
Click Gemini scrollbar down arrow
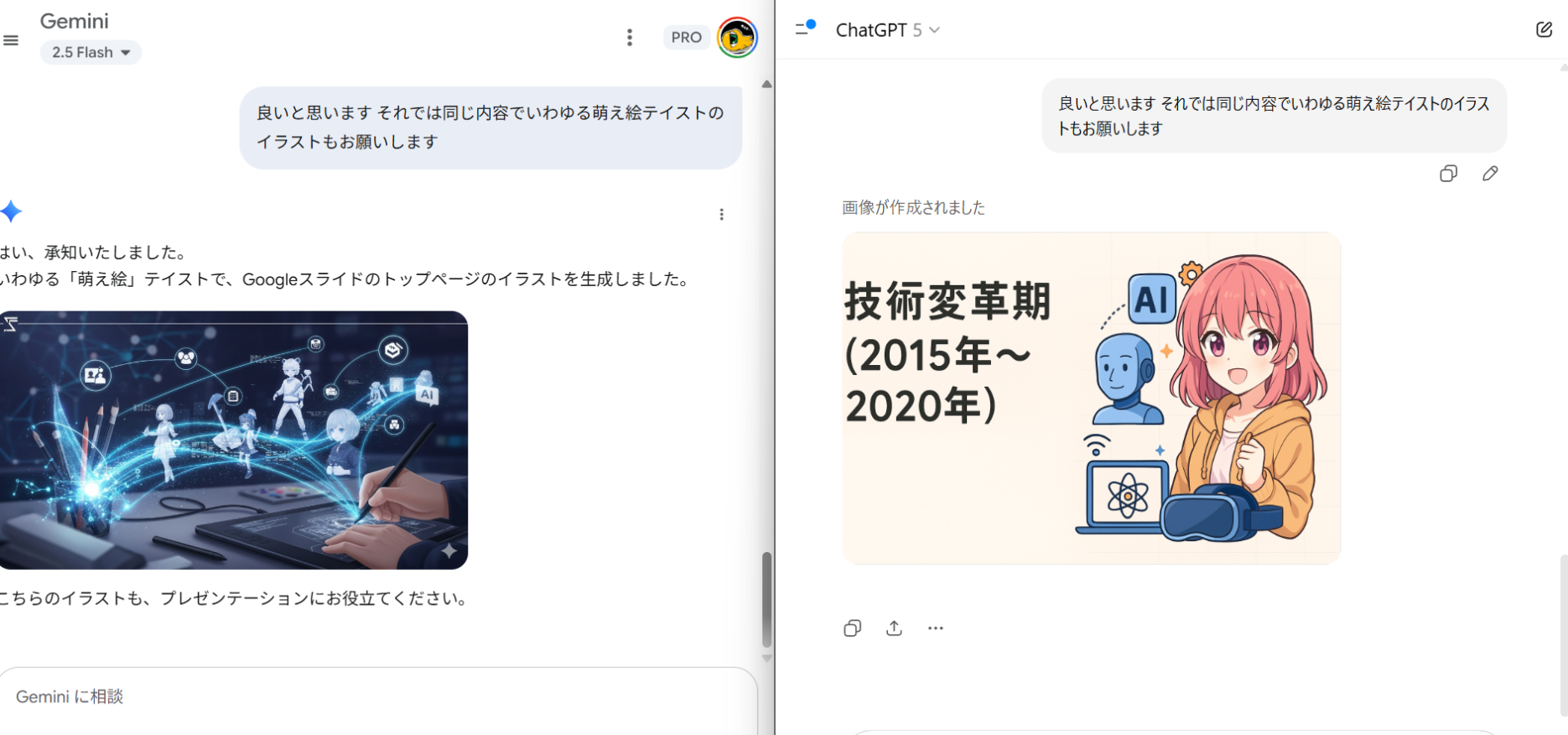pyautogui.click(x=766, y=659)
